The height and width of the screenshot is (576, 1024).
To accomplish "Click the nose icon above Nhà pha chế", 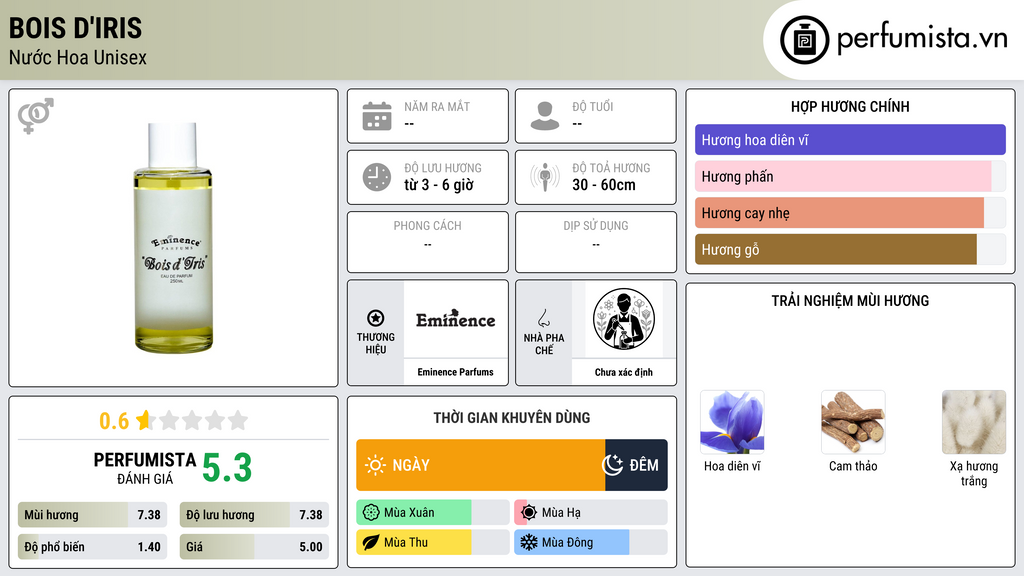I will tap(543, 318).
